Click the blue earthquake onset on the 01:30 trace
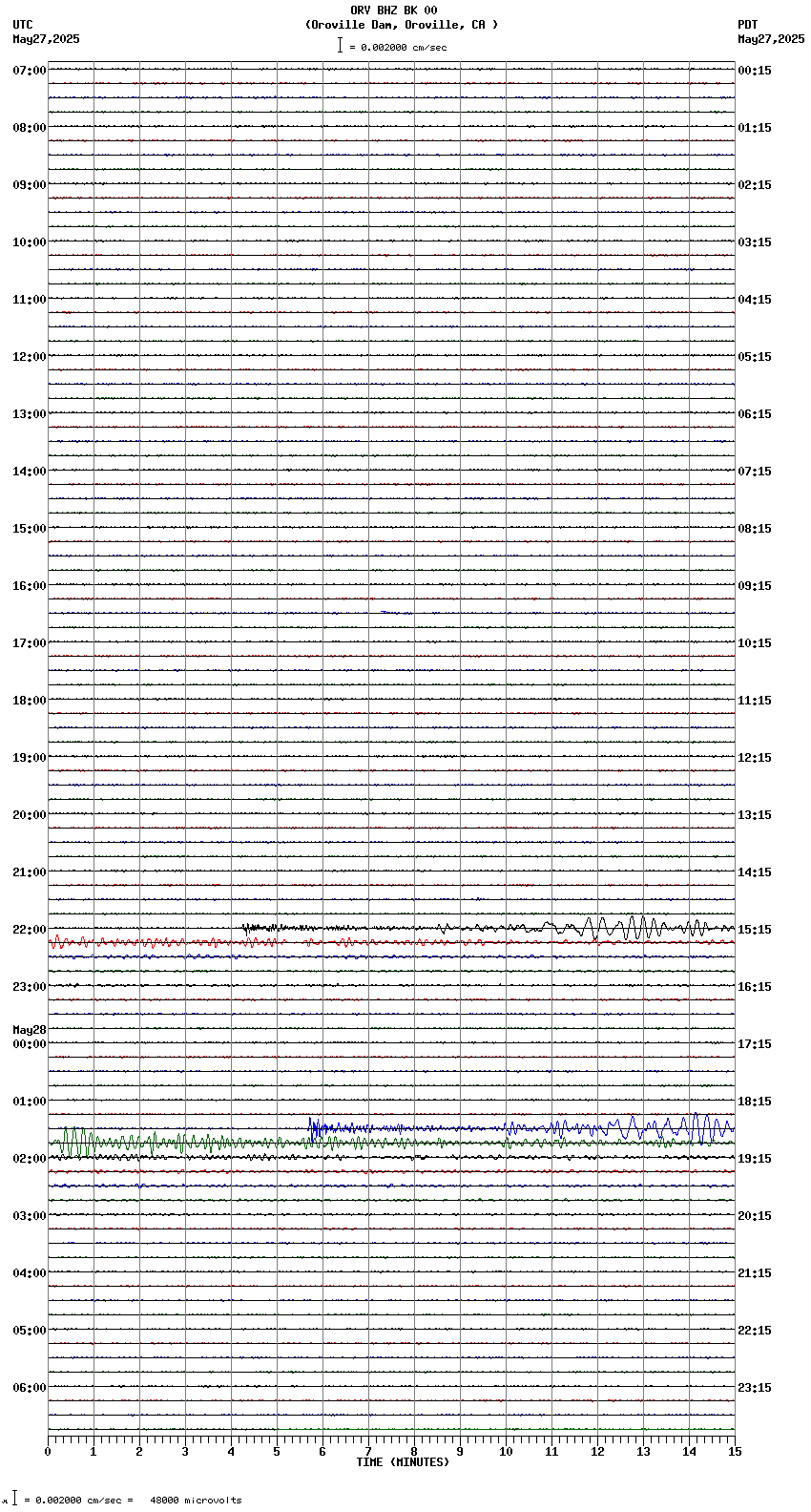Image resolution: width=811 pixels, height=1512 pixels. coord(313,1127)
